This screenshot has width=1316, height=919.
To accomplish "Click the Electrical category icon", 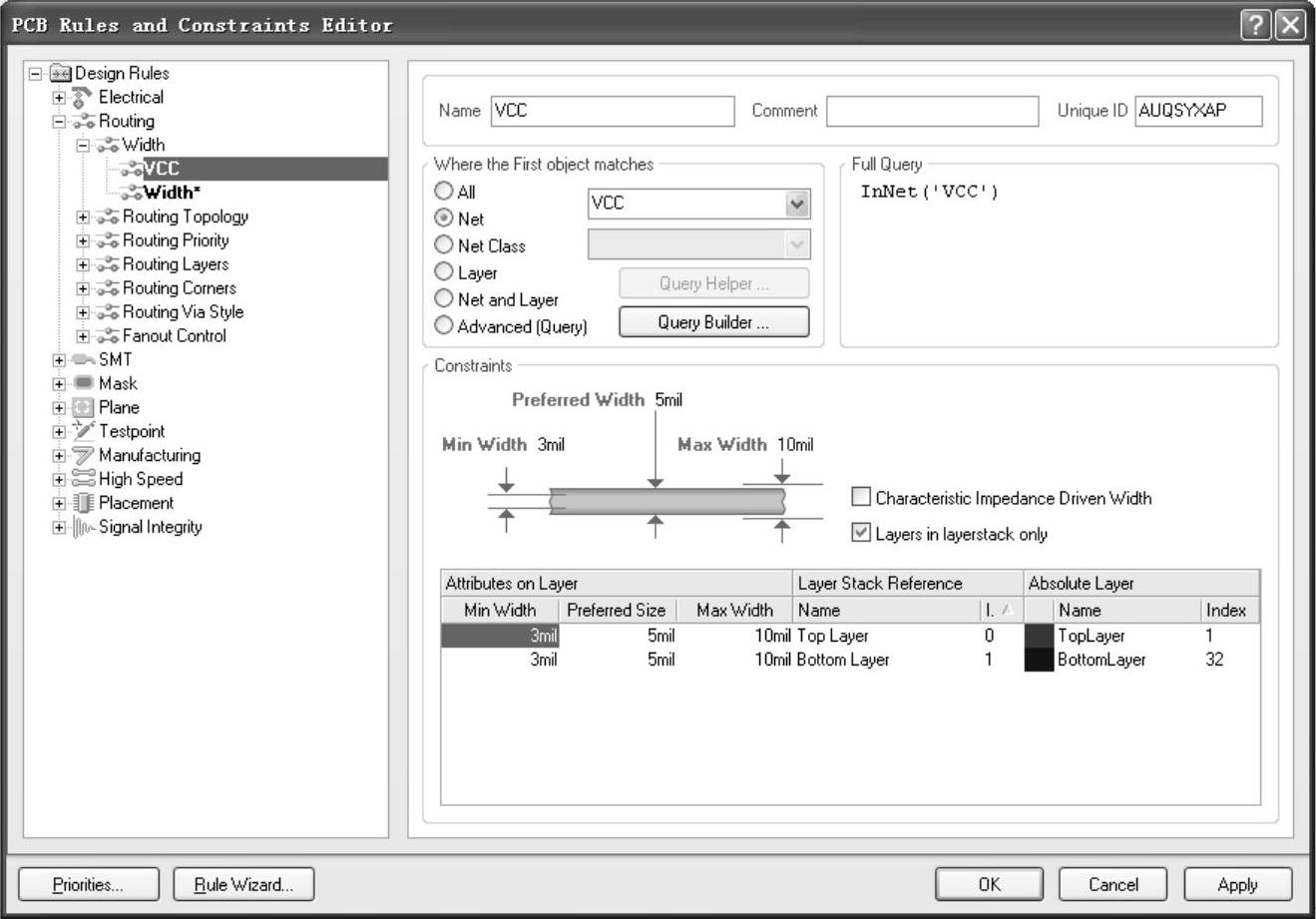I will point(84,98).
